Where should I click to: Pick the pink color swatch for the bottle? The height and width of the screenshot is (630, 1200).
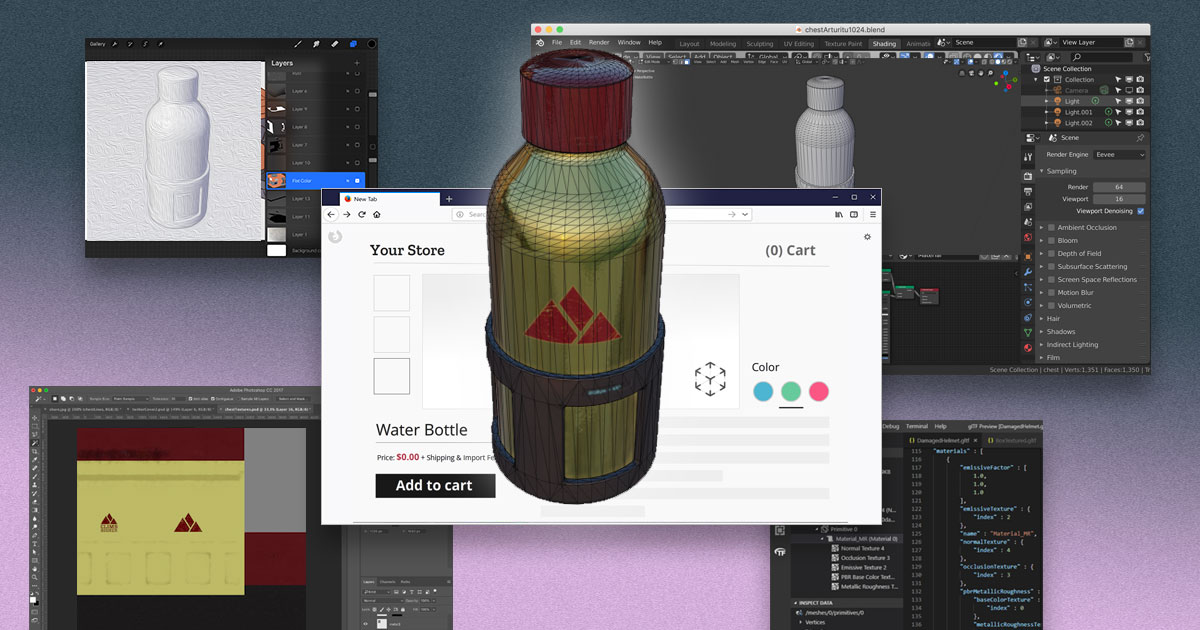point(818,392)
